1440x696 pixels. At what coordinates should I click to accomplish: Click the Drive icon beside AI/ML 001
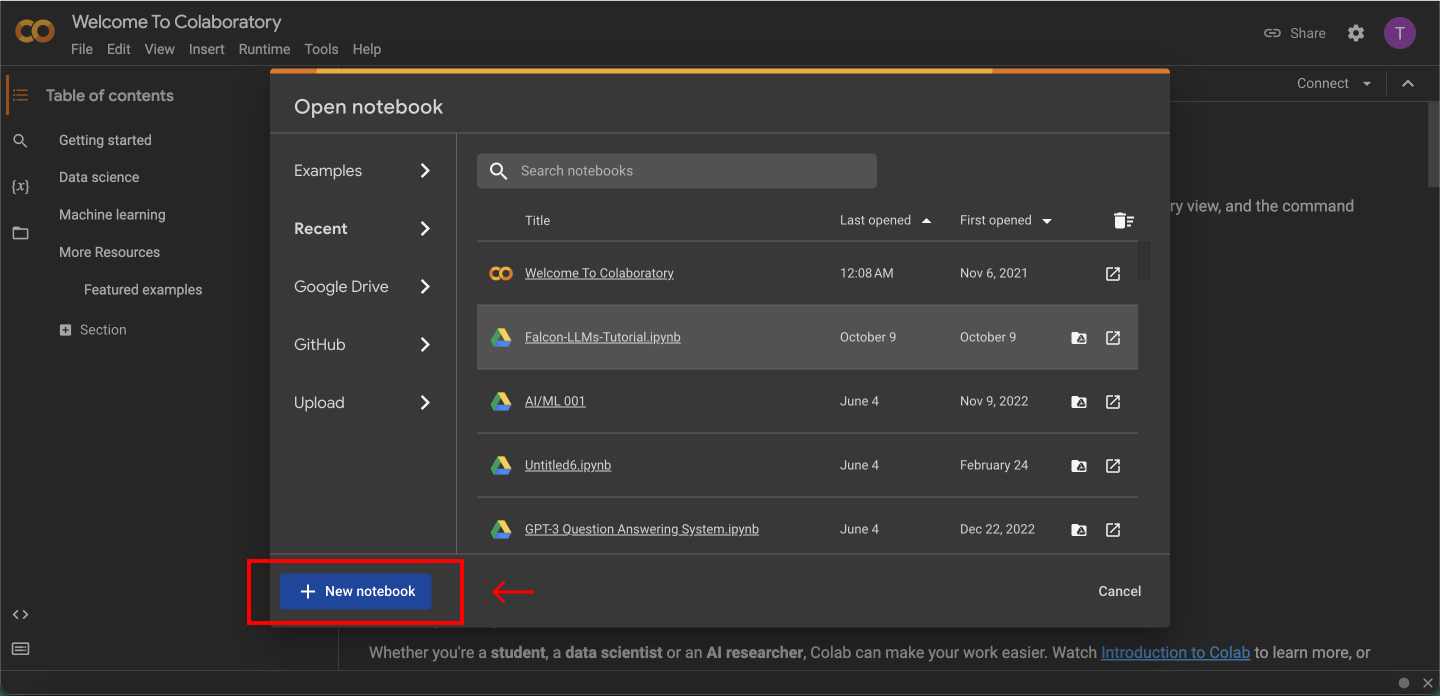click(x=501, y=401)
